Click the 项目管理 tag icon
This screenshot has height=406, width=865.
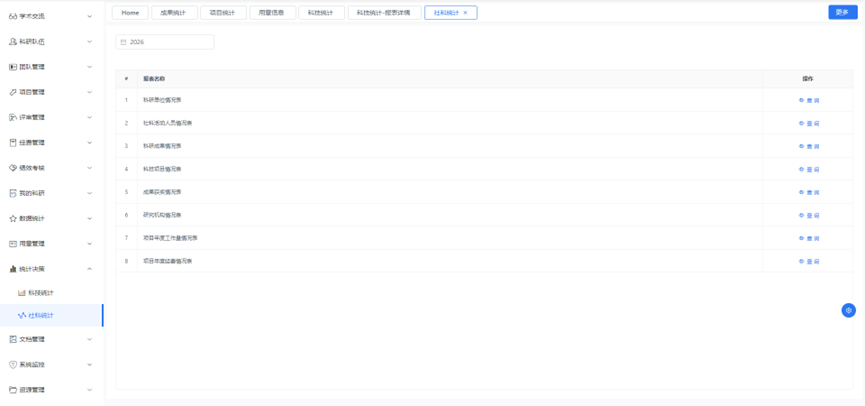(13, 92)
